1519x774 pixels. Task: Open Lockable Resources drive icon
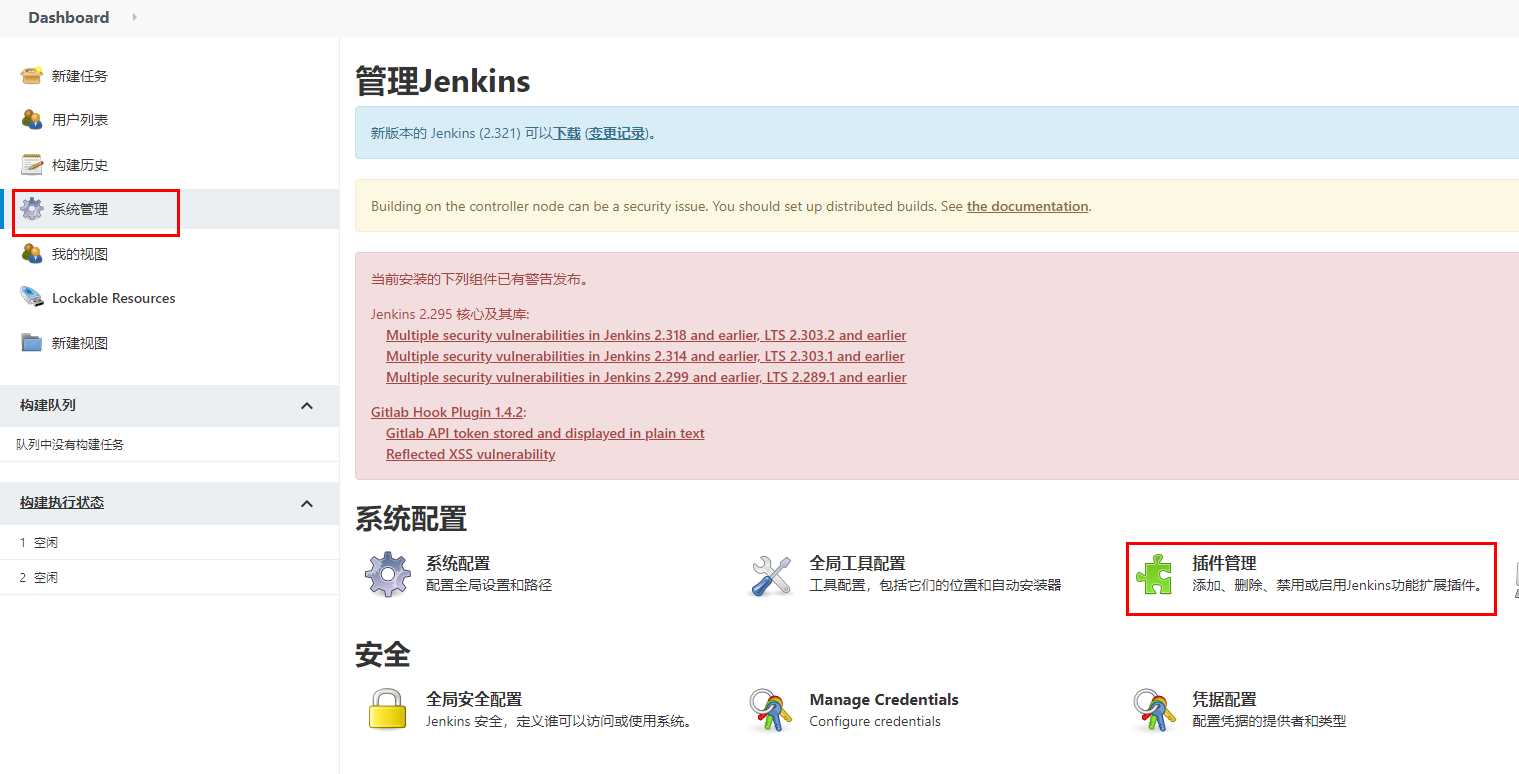pyautogui.click(x=32, y=298)
